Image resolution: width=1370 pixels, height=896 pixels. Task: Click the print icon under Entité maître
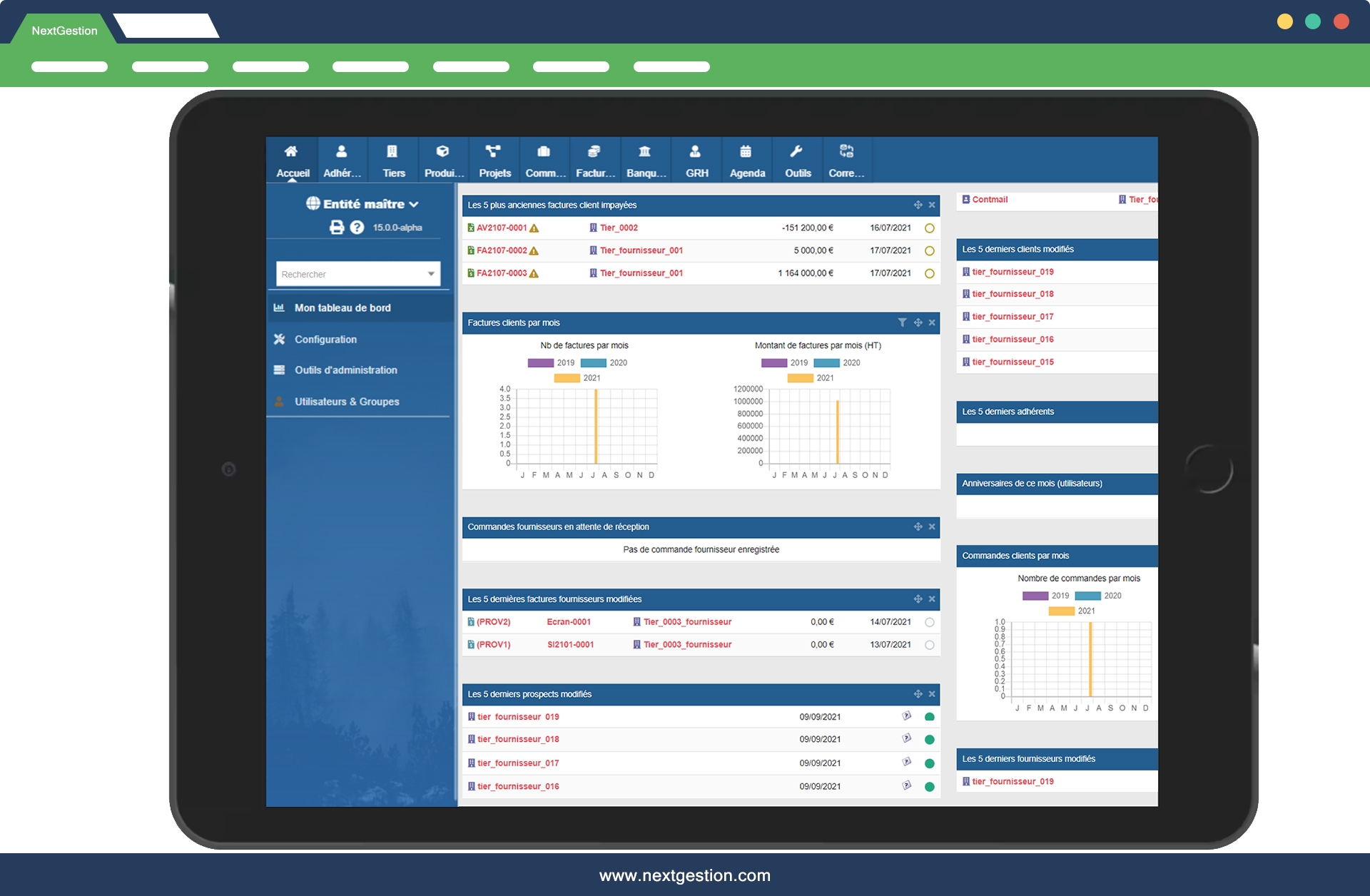pos(337,228)
